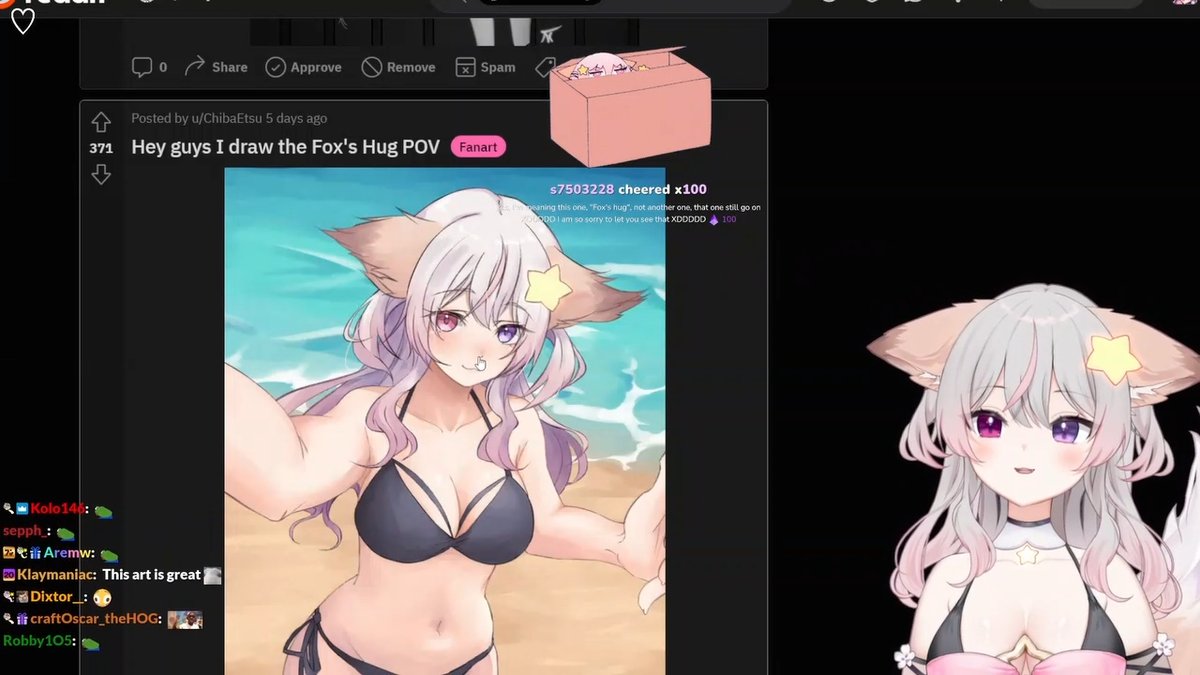Click the heart icon in top-left corner

pyautogui.click(x=22, y=21)
